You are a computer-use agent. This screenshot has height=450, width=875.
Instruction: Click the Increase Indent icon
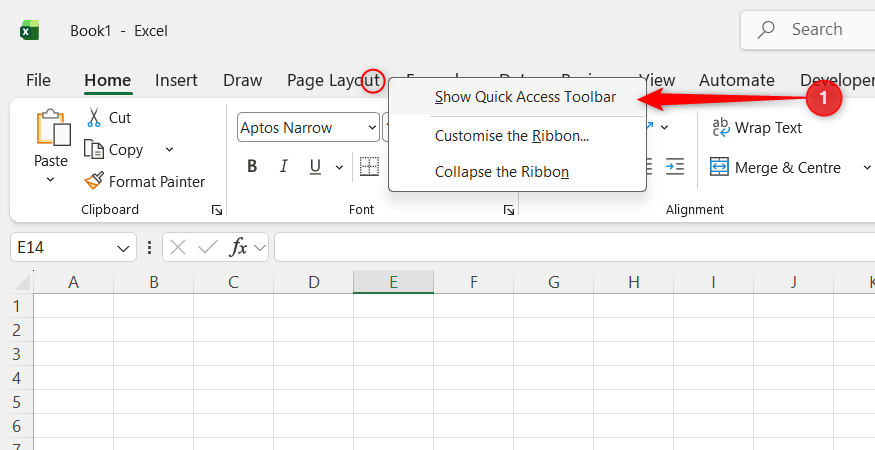pyautogui.click(x=675, y=166)
